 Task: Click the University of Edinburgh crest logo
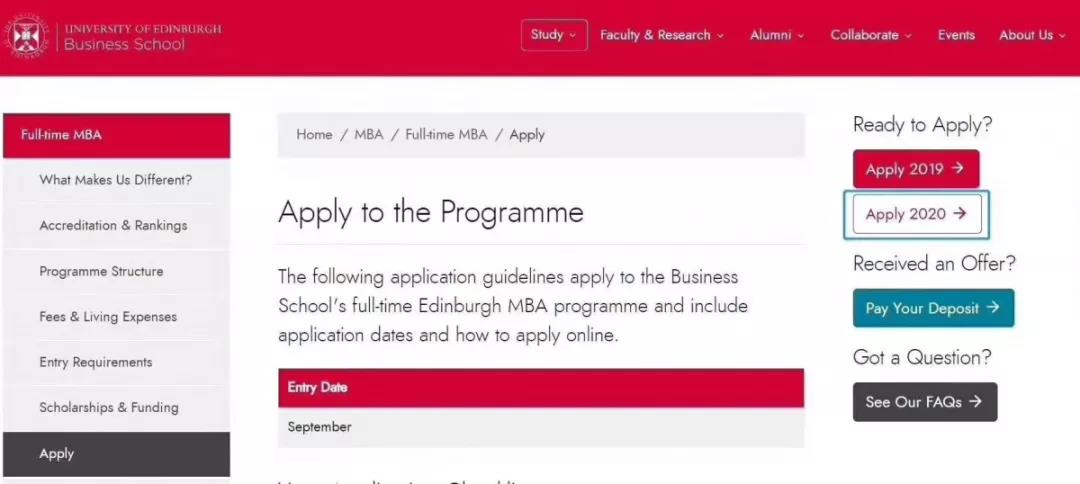tap(27, 36)
